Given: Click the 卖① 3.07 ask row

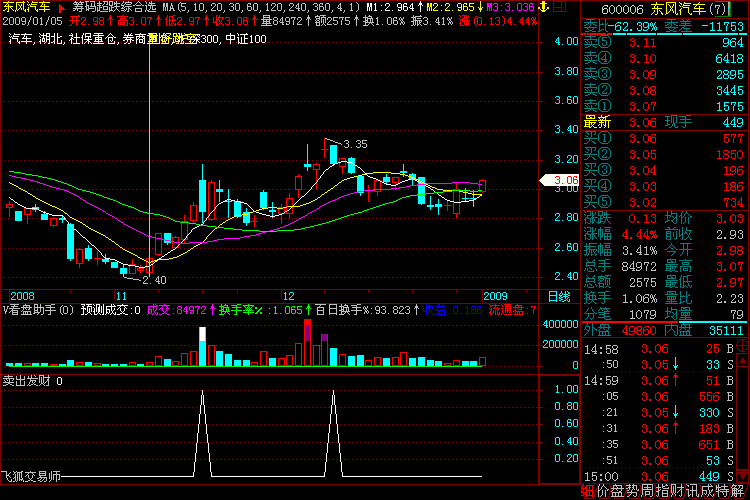Looking at the screenshot, I should coord(664,106).
